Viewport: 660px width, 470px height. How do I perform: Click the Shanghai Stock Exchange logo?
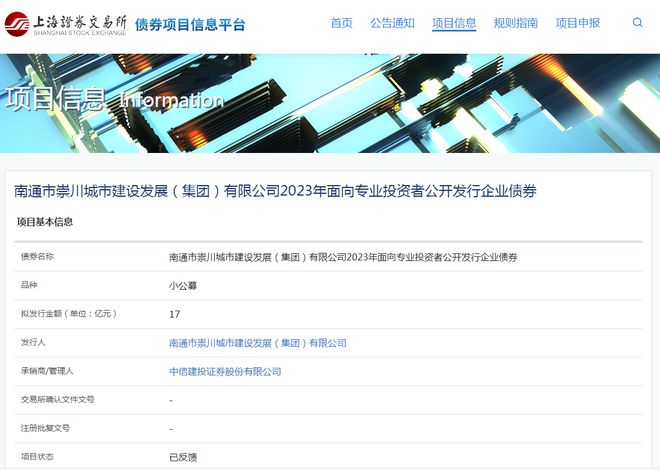pyautogui.click(x=64, y=24)
